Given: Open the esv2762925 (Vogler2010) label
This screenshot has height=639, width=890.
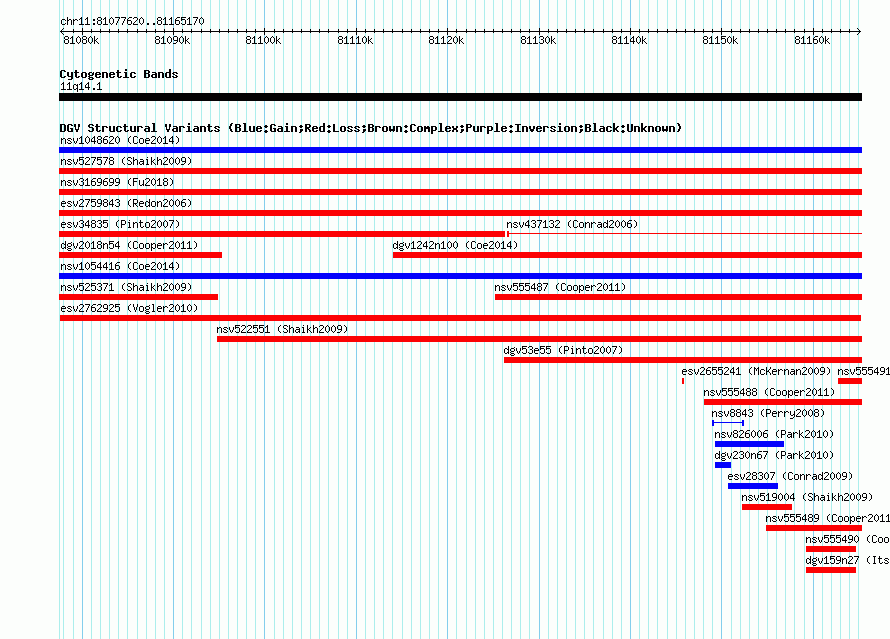Looking at the screenshot, I should (x=129, y=308).
